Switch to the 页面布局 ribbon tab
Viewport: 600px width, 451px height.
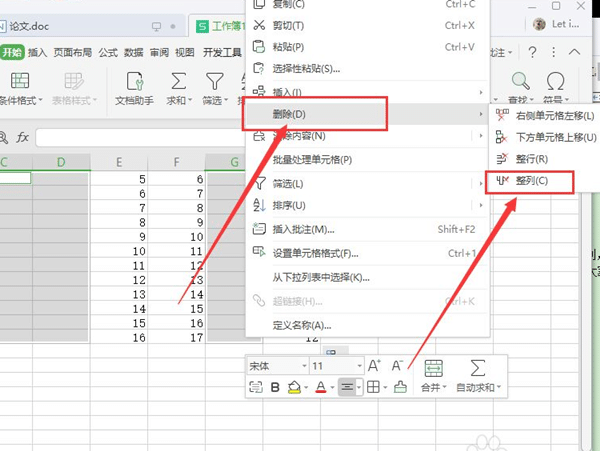click(x=73, y=53)
